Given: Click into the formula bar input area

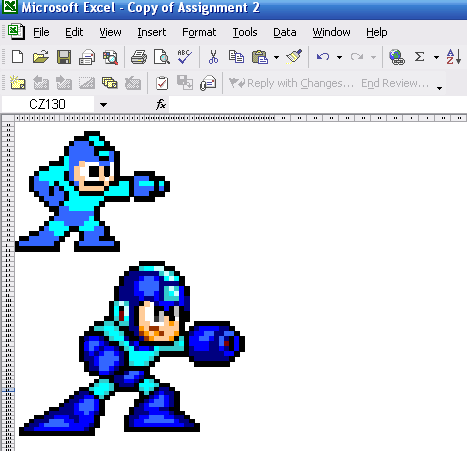Looking at the screenshot, I should pos(317,105).
